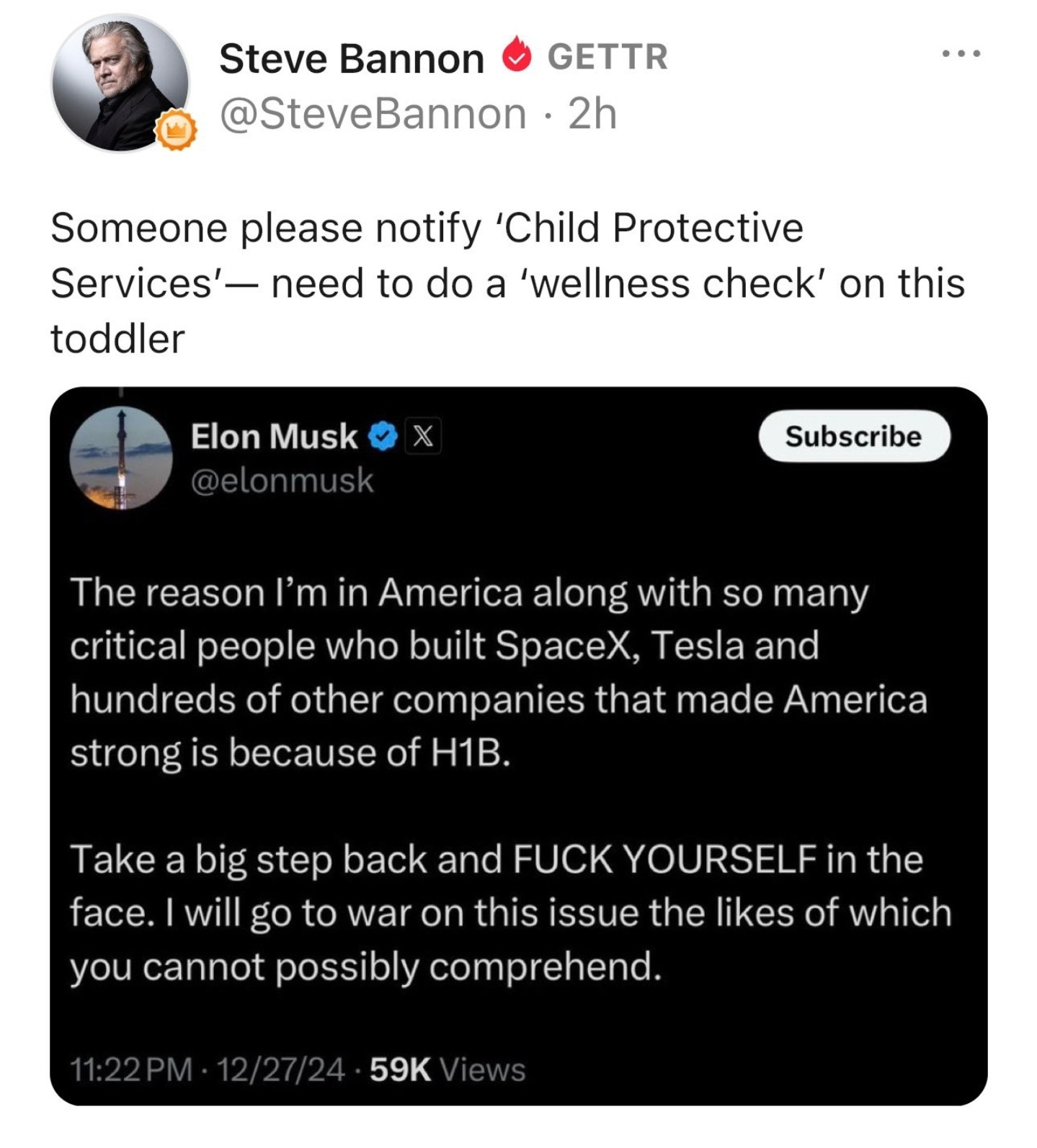Click the GETTR label beside the name
The height and width of the screenshot is (1148, 1037).
(607, 57)
